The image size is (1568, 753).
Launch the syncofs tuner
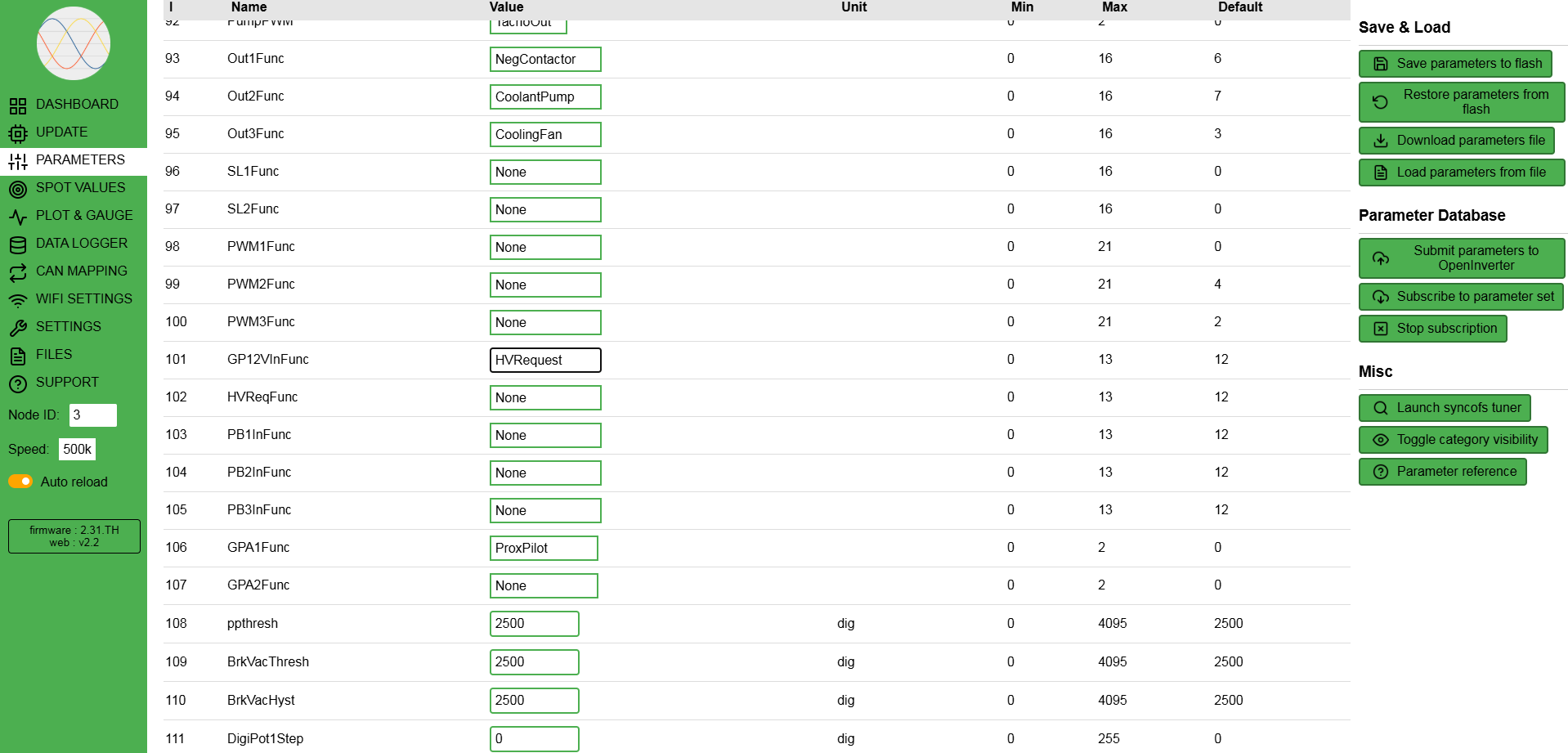click(1445, 408)
